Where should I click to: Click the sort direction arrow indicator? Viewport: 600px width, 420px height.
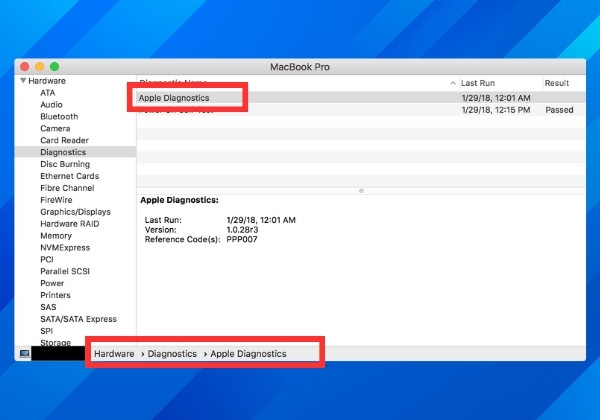(x=453, y=83)
